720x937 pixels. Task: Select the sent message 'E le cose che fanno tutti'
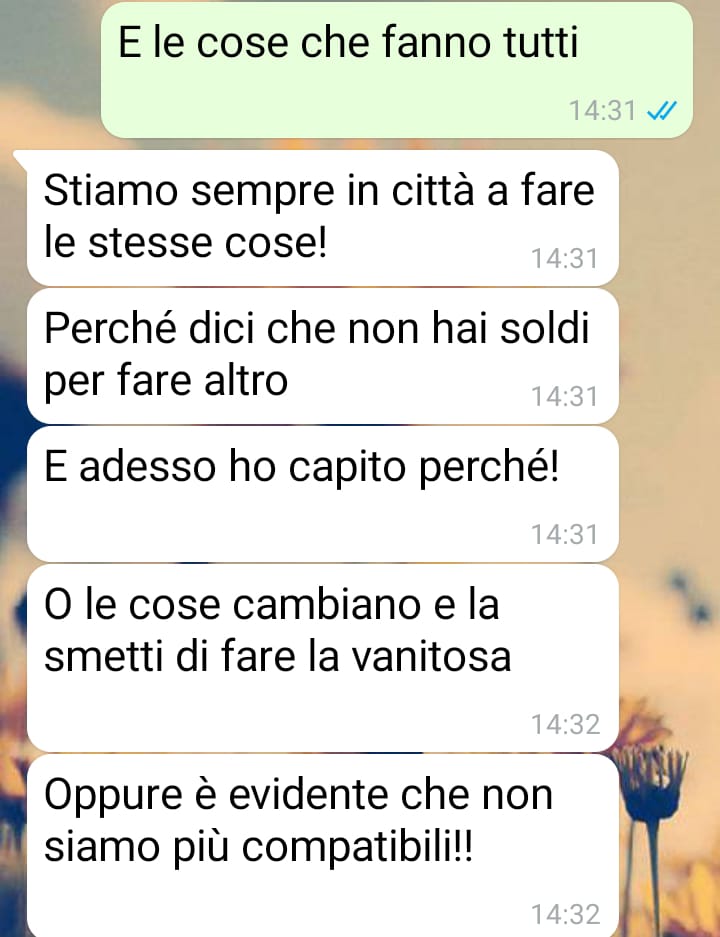(397, 69)
